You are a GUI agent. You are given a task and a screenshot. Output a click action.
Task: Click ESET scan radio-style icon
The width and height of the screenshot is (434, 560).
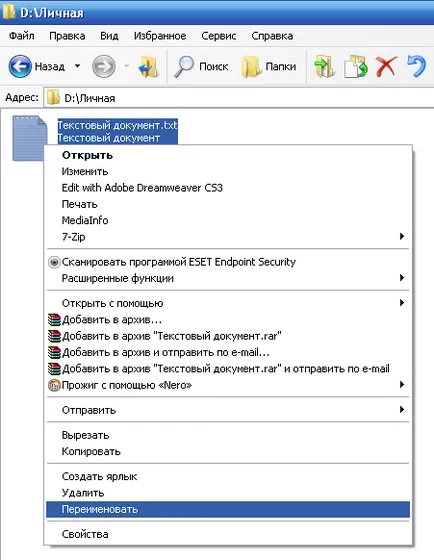point(54,262)
